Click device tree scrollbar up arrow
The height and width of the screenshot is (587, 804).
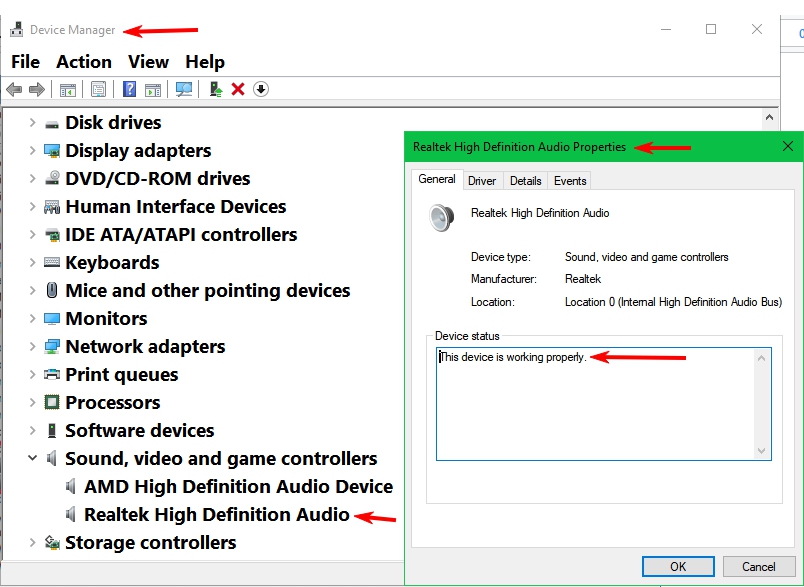click(769, 117)
